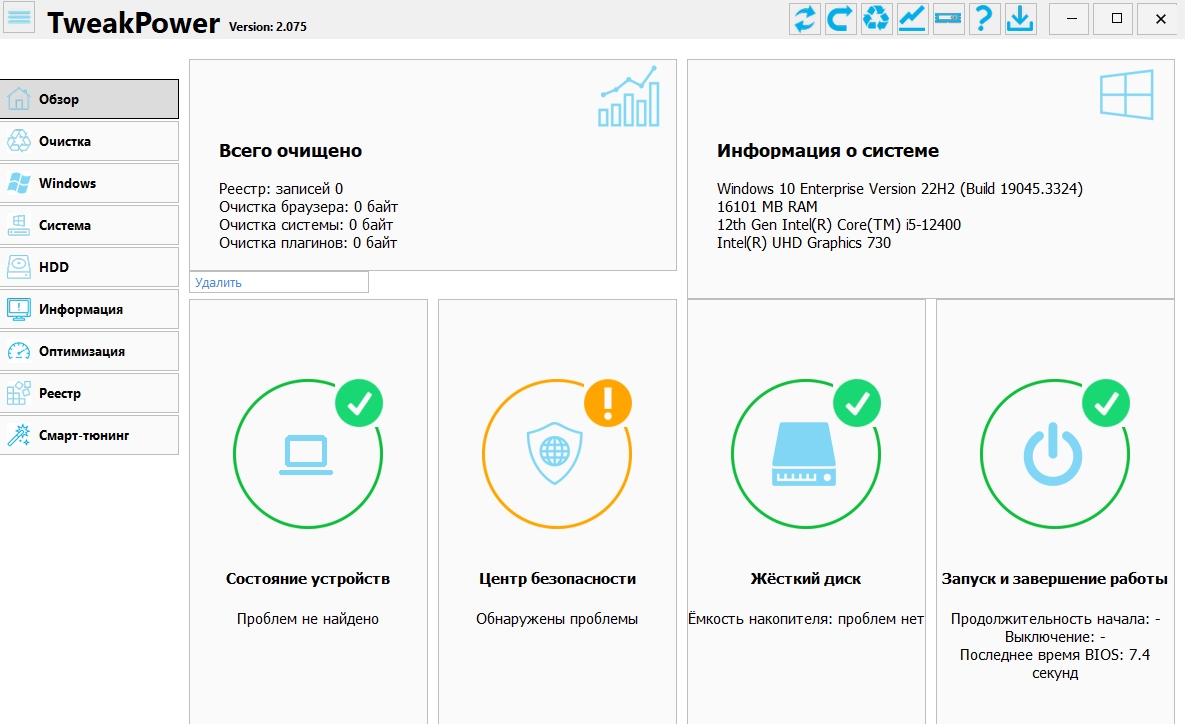The height and width of the screenshot is (724, 1185).
Task: Open Запуск и завершение работы heading
Action: (1054, 579)
